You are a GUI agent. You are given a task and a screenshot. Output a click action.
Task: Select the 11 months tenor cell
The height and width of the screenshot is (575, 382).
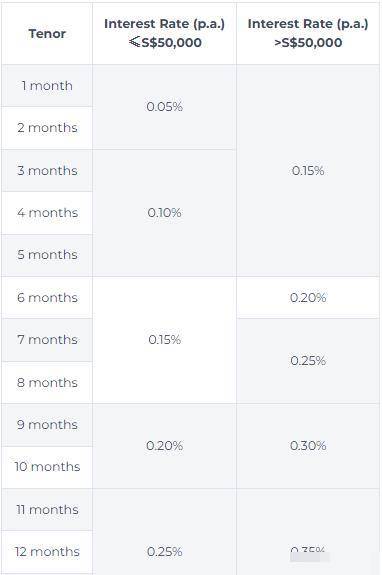tap(47, 509)
